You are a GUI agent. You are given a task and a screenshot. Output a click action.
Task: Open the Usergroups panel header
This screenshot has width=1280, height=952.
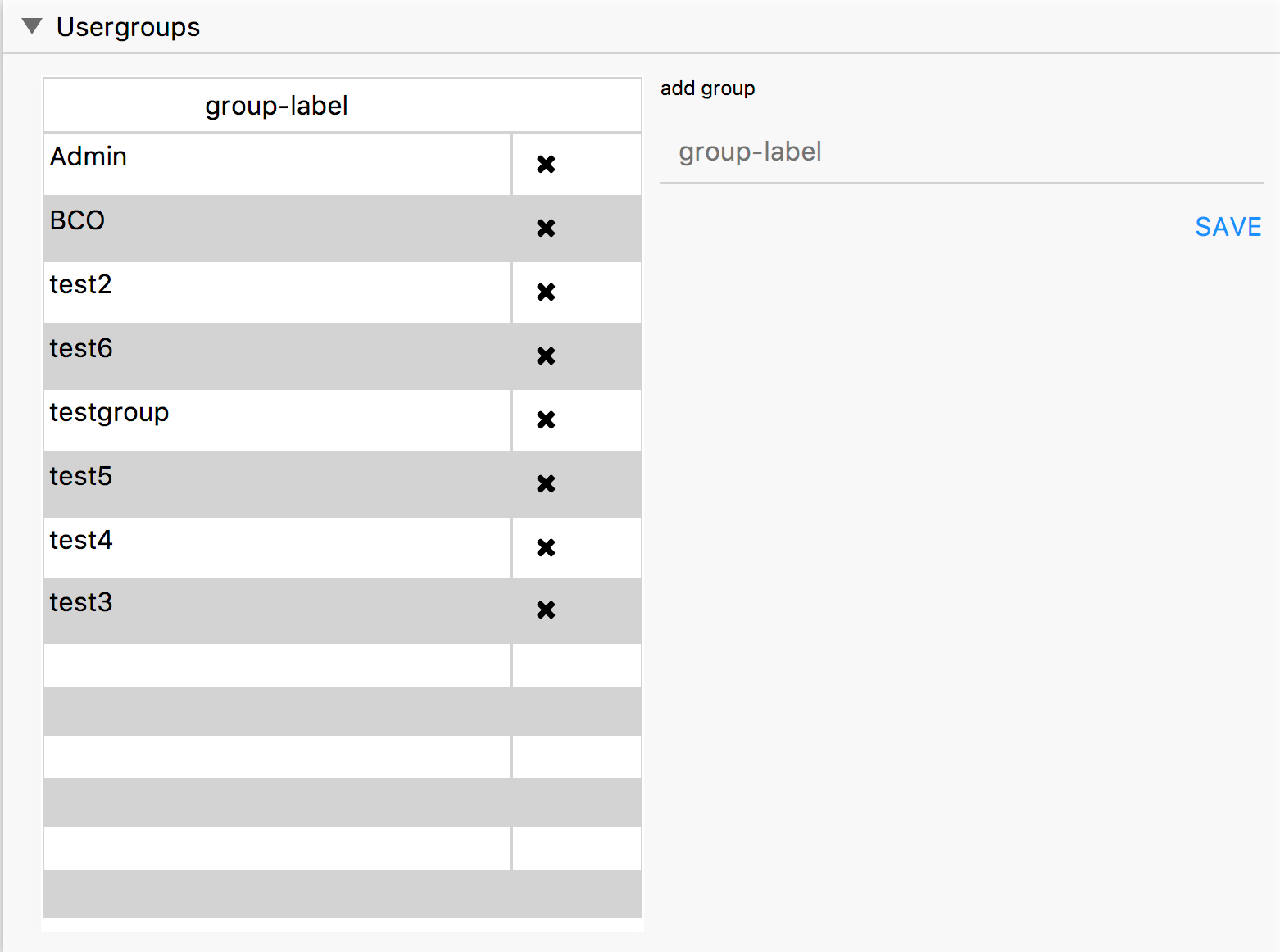point(127,25)
